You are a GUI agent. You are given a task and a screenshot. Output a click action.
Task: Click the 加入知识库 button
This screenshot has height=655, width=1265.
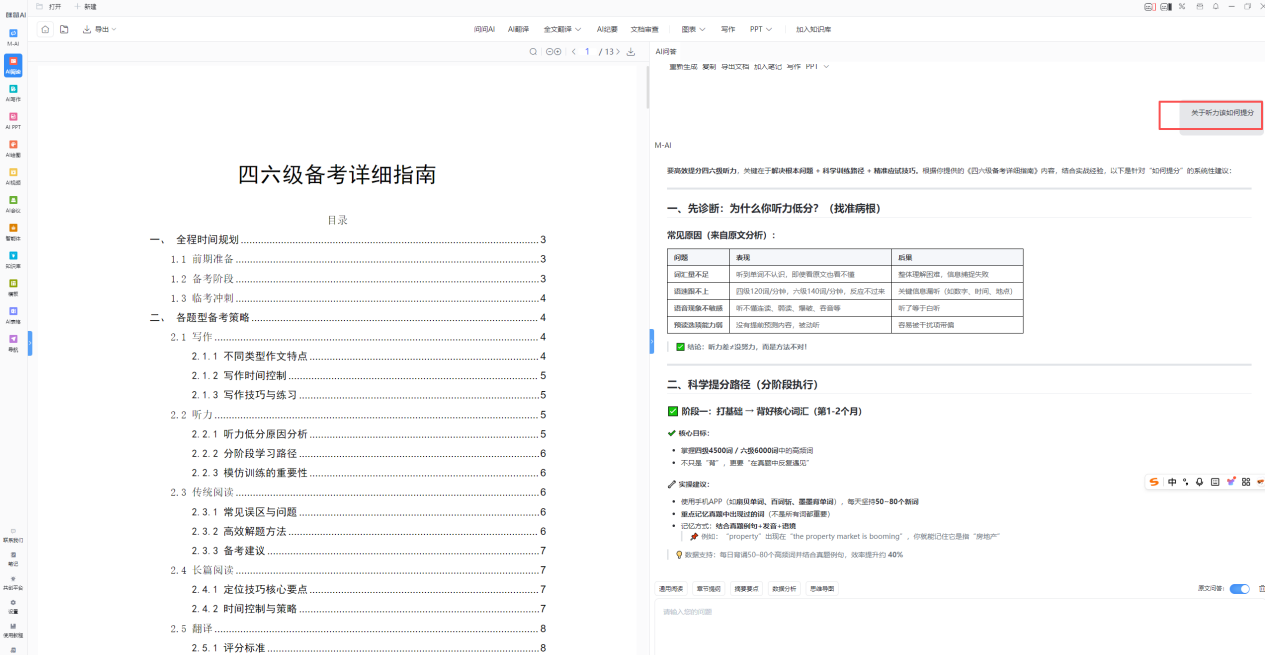point(813,30)
